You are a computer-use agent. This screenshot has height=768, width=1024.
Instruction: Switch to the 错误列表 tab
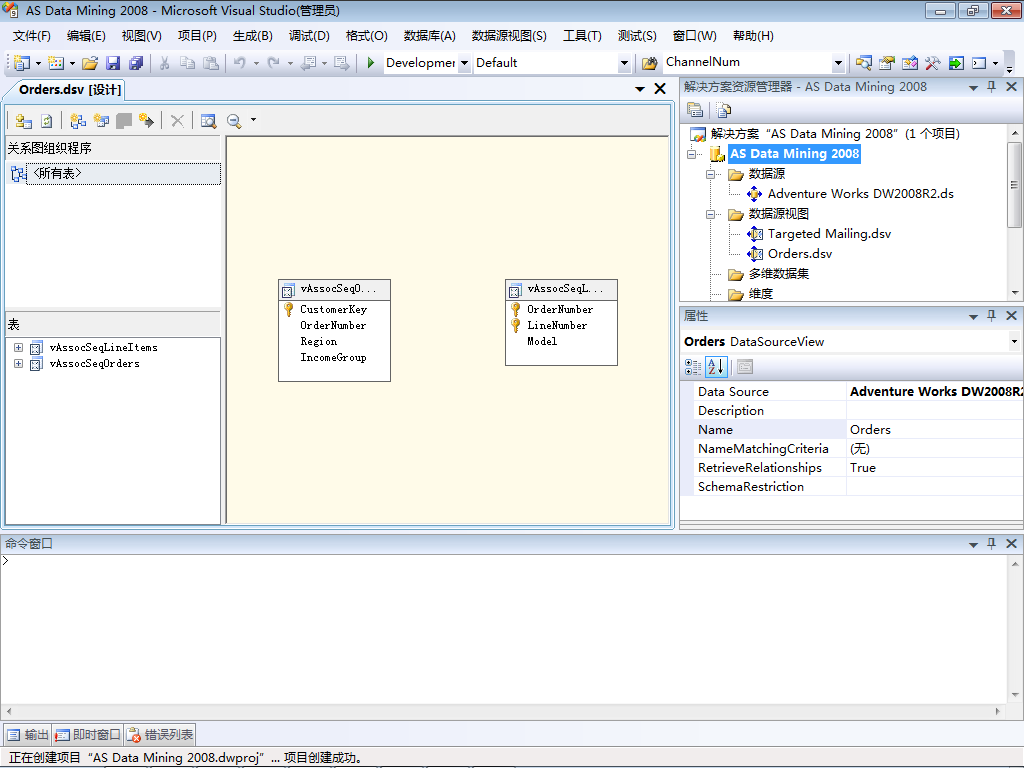point(160,735)
